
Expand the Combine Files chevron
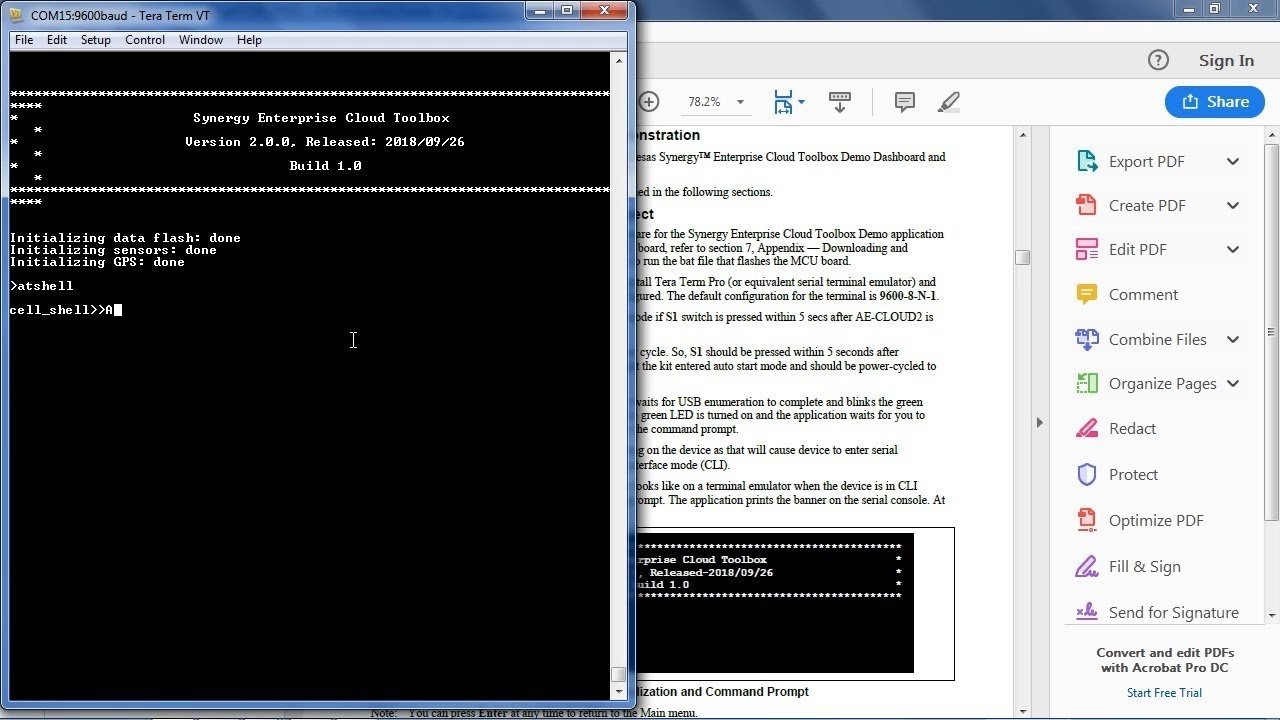[1233, 340]
